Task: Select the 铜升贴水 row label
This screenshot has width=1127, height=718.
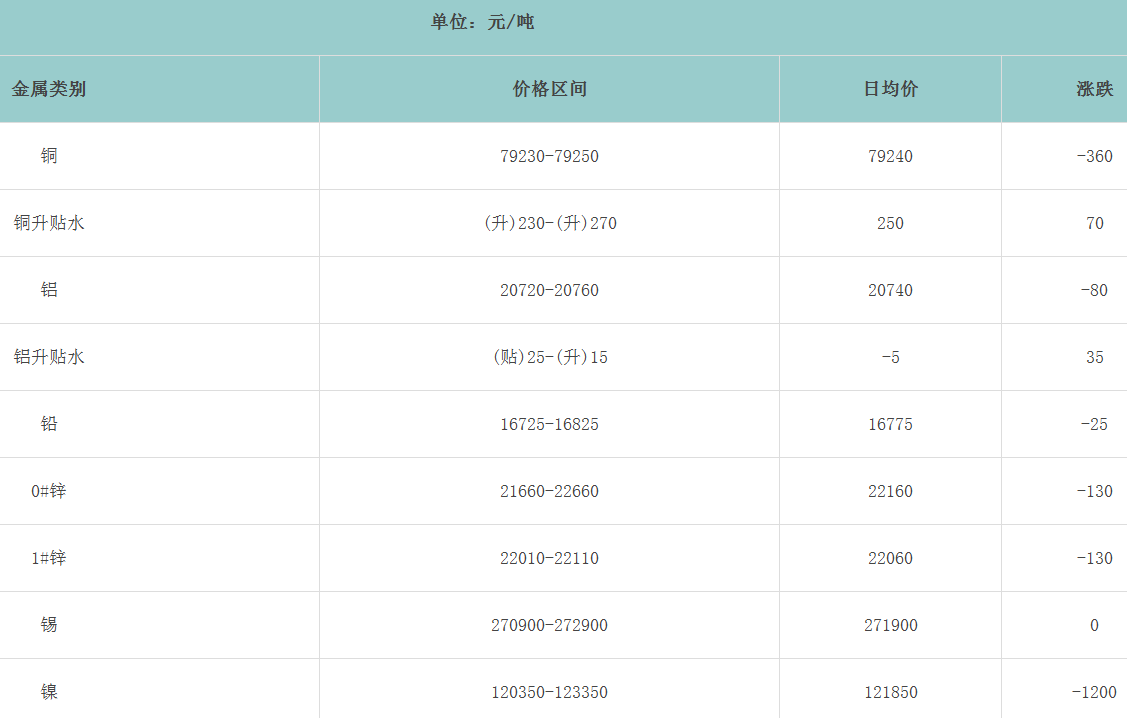Action: point(49,223)
